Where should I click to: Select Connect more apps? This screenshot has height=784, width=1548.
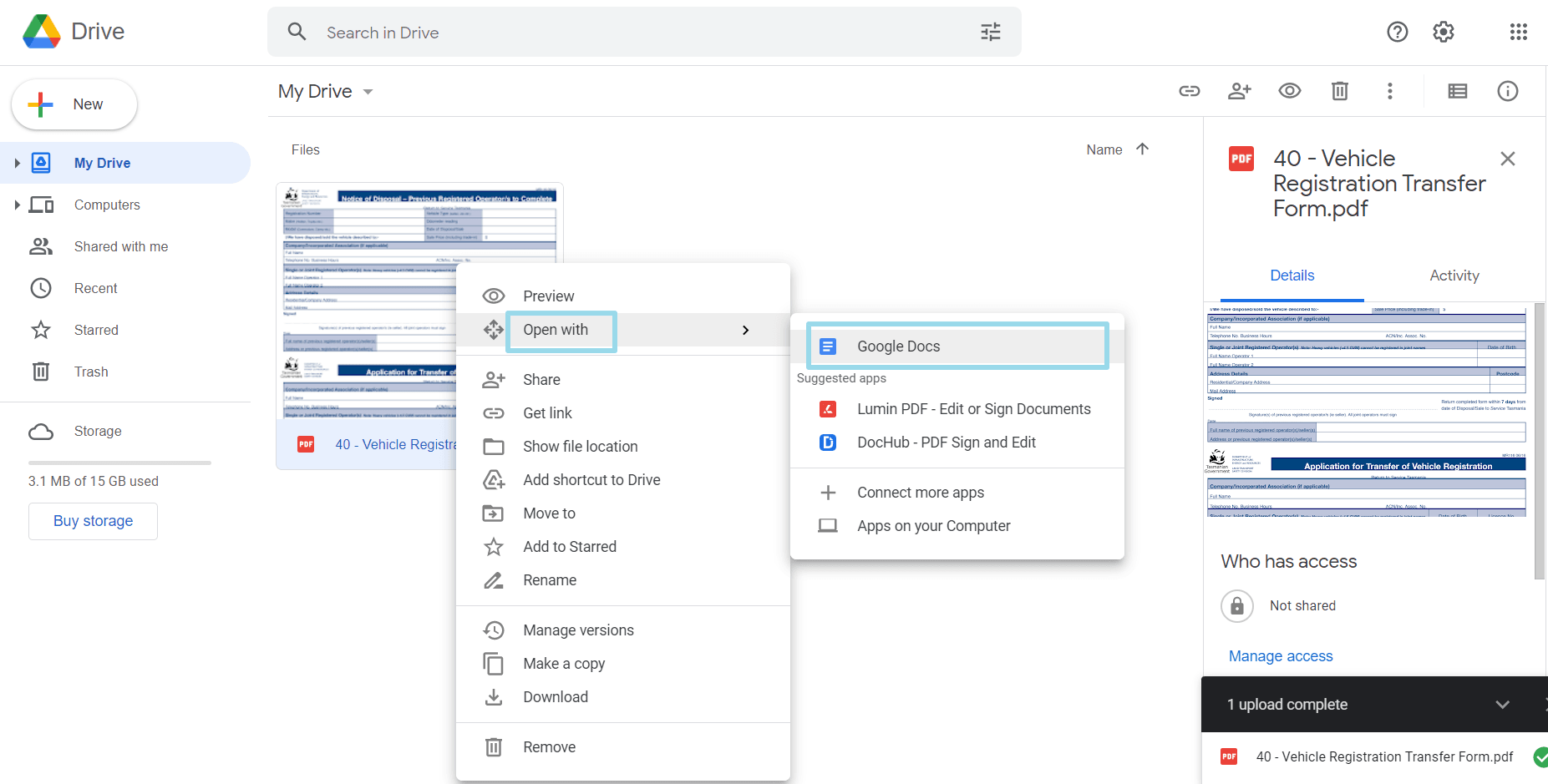point(957,493)
